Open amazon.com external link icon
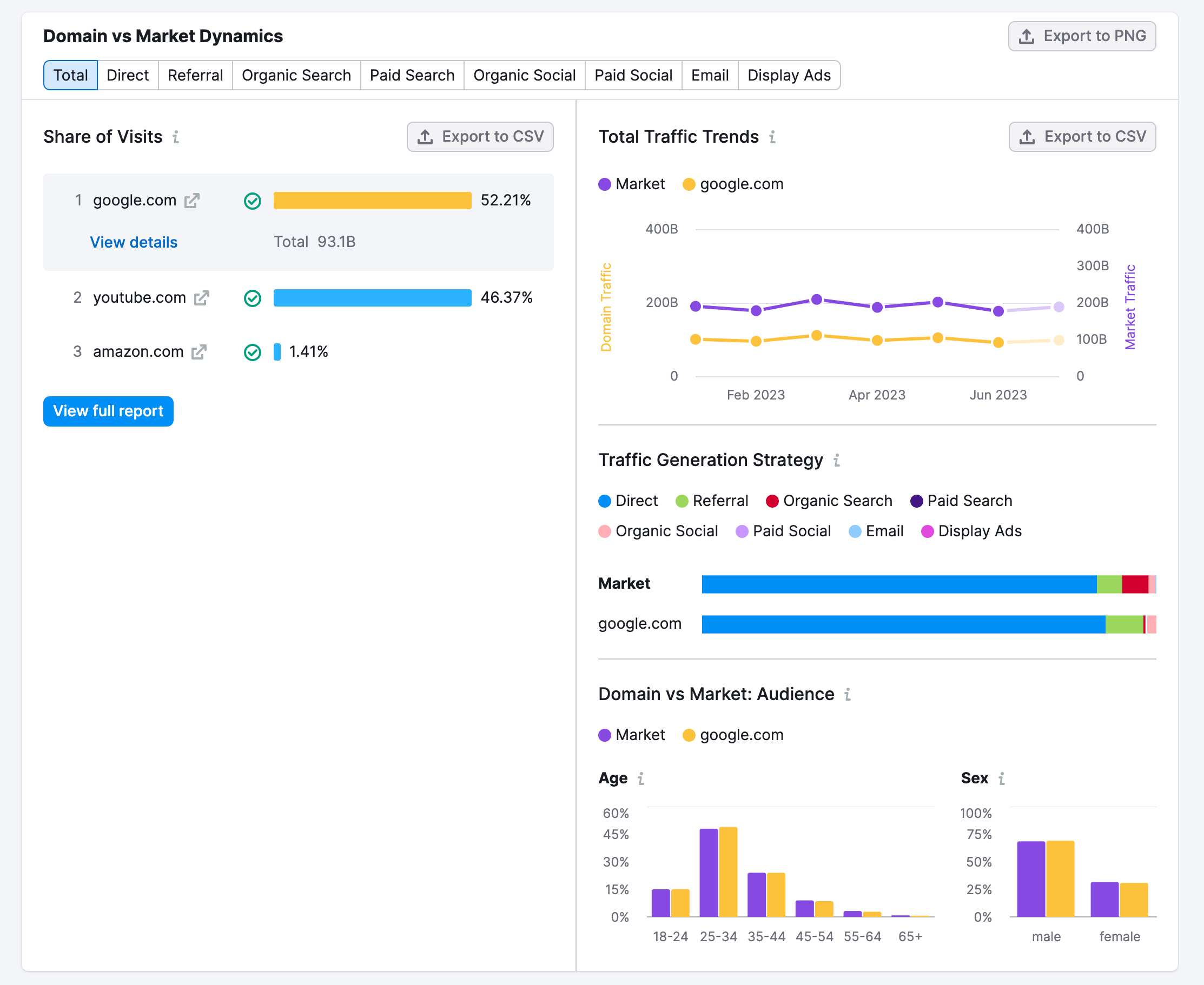 (x=199, y=352)
